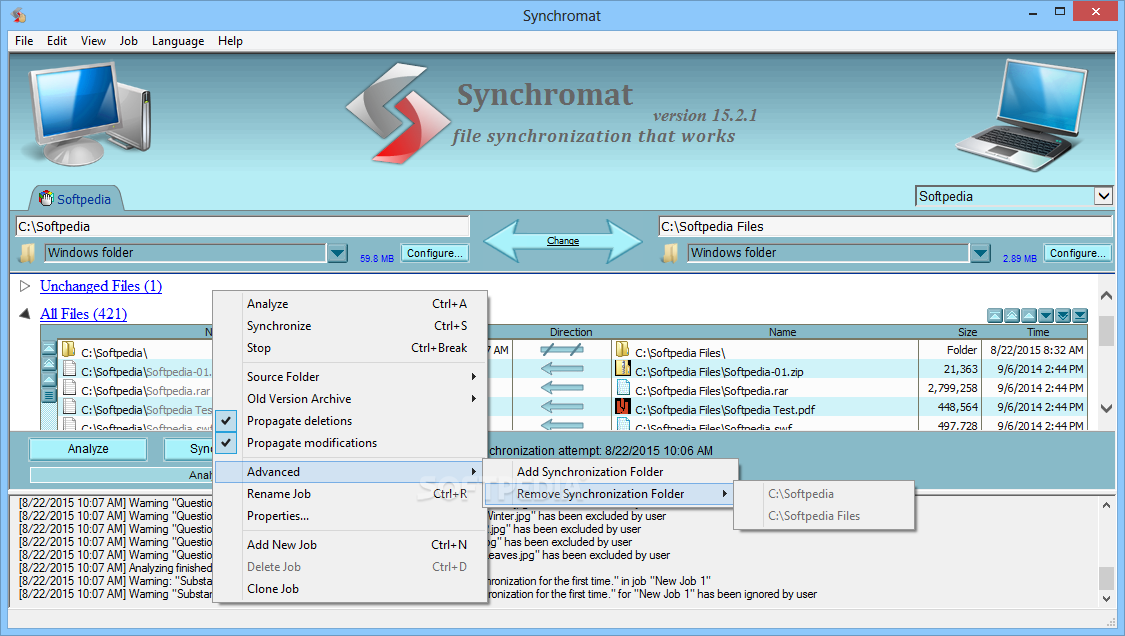The height and width of the screenshot is (636, 1125).
Task: Select Add Synchronization Folder
Action: click(610, 472)
